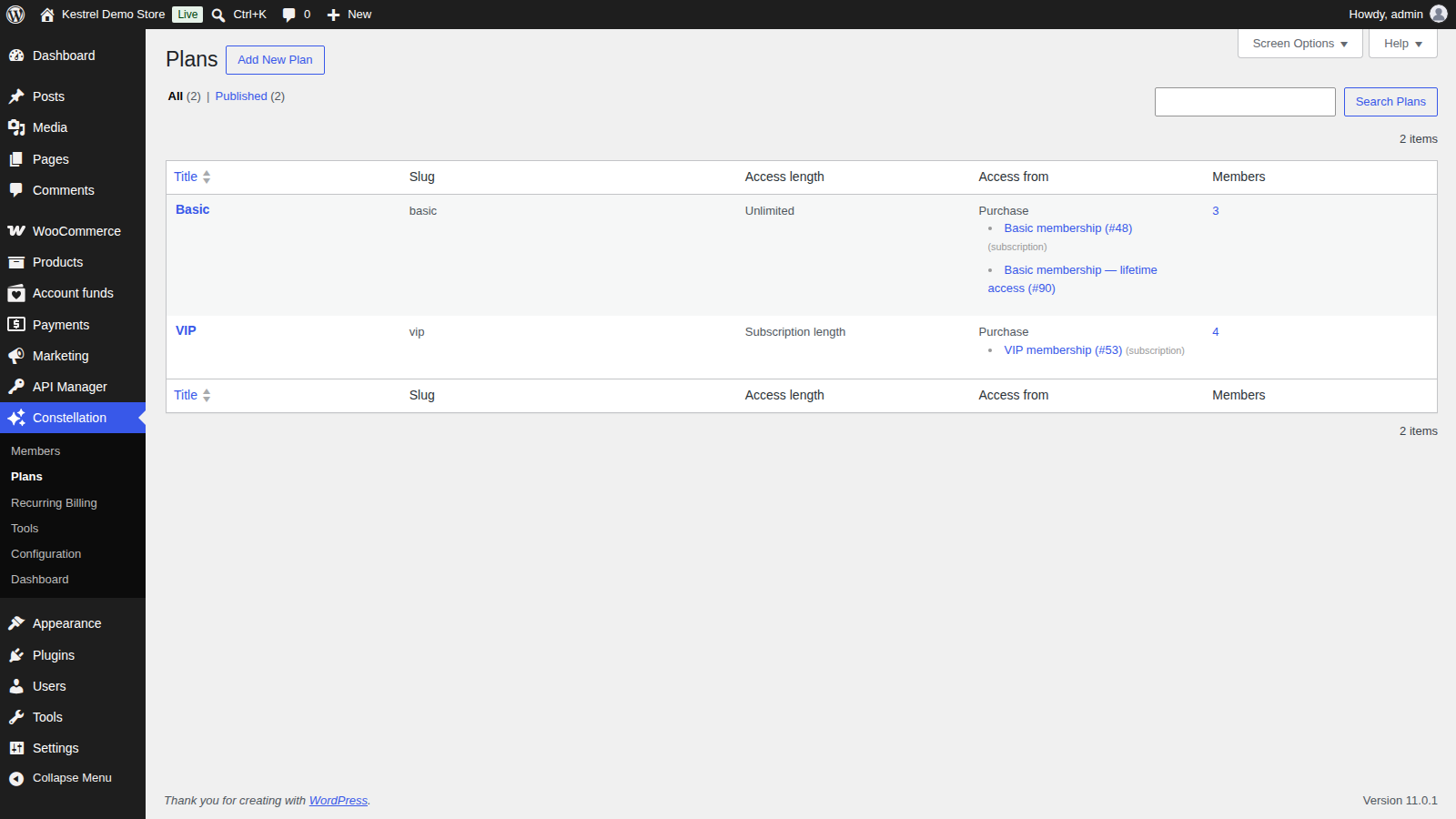
Task: Click the WooCommerce logo icon
Action: pyautogui.click(x=16, y=231)
